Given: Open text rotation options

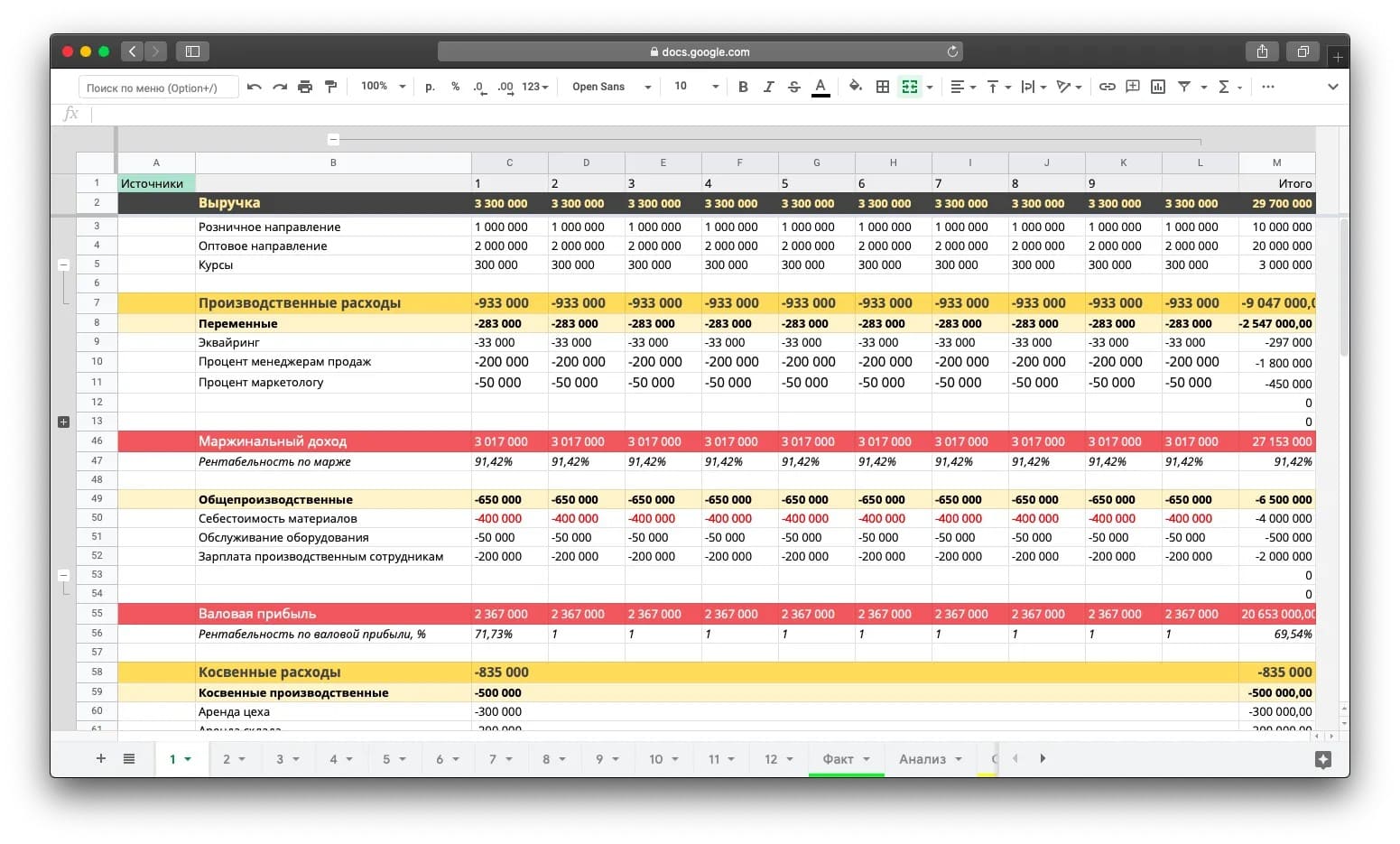Looking at the screenshot, I should pyautogui.click(x=1069, y=87).
